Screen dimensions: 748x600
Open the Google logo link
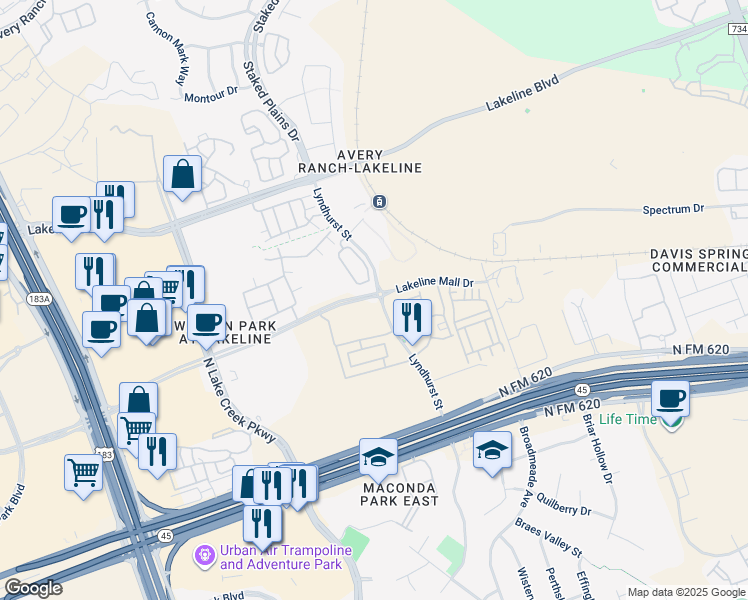(33, 588)
